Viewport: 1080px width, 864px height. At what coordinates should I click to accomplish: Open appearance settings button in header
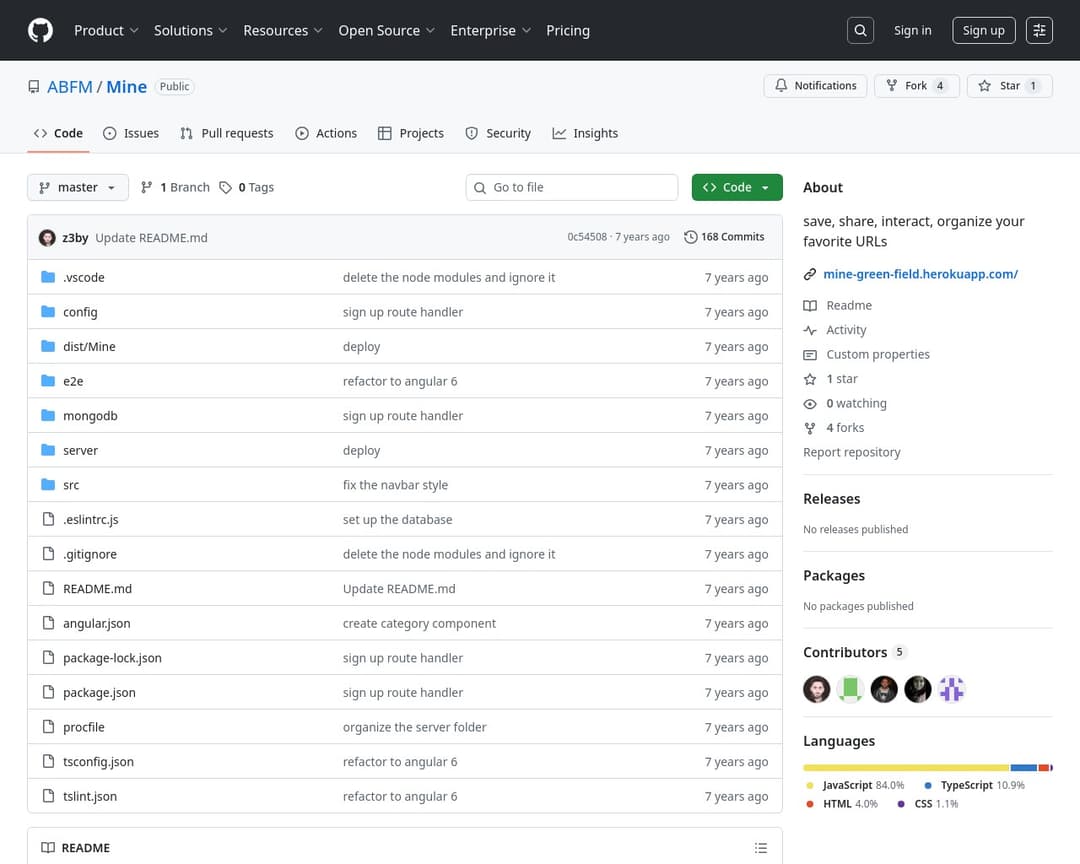1040,30
